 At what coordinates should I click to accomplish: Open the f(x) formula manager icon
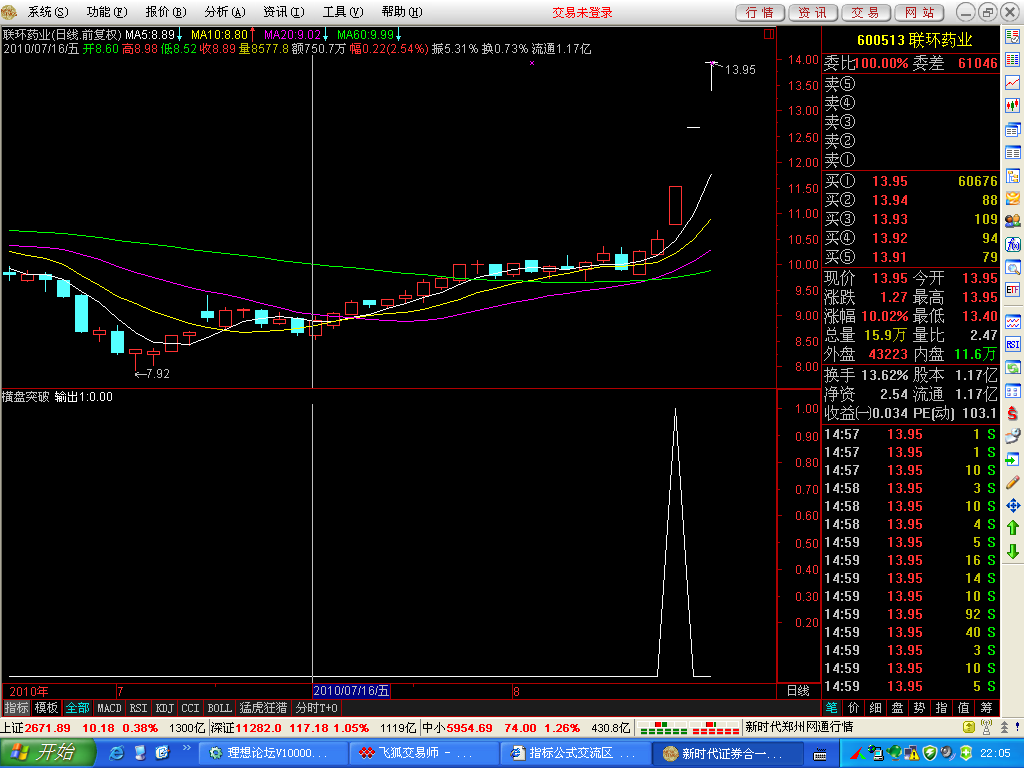[x=1012, y=244]
